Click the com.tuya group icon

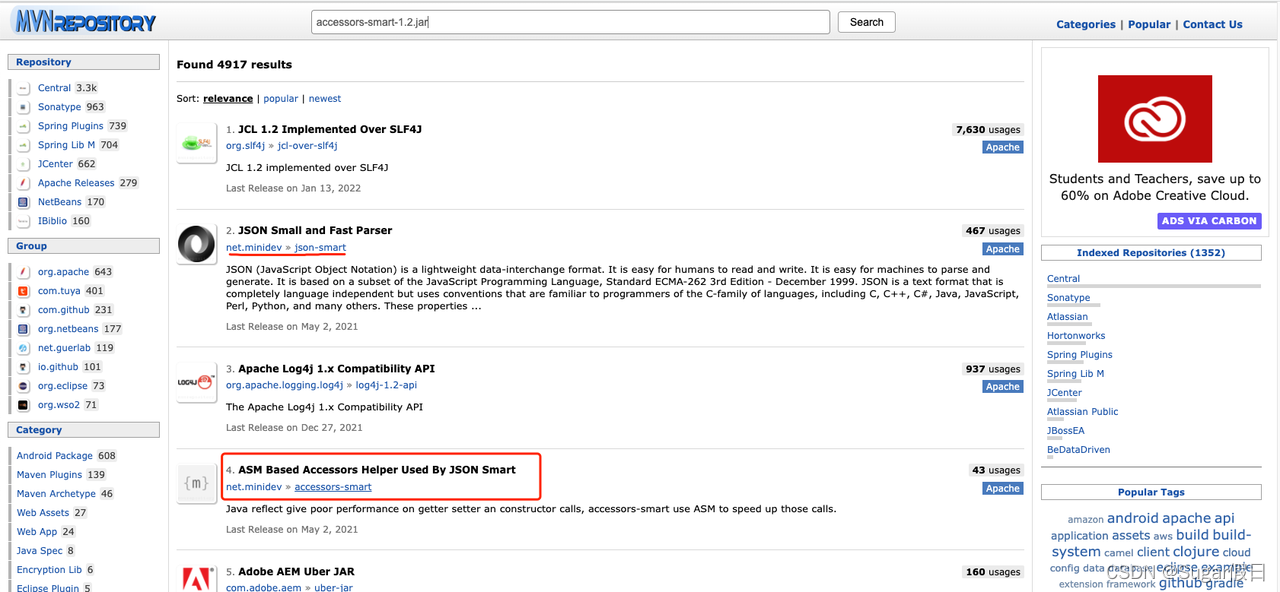point(24,291)
